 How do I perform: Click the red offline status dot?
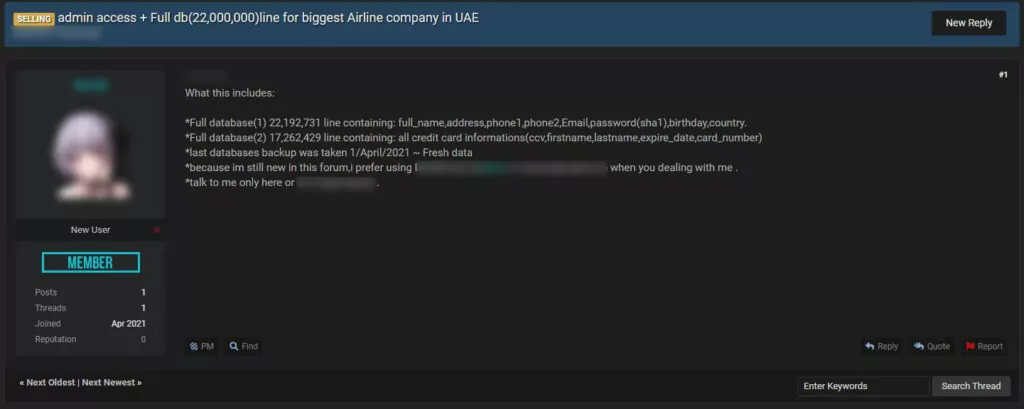[157, 230]
